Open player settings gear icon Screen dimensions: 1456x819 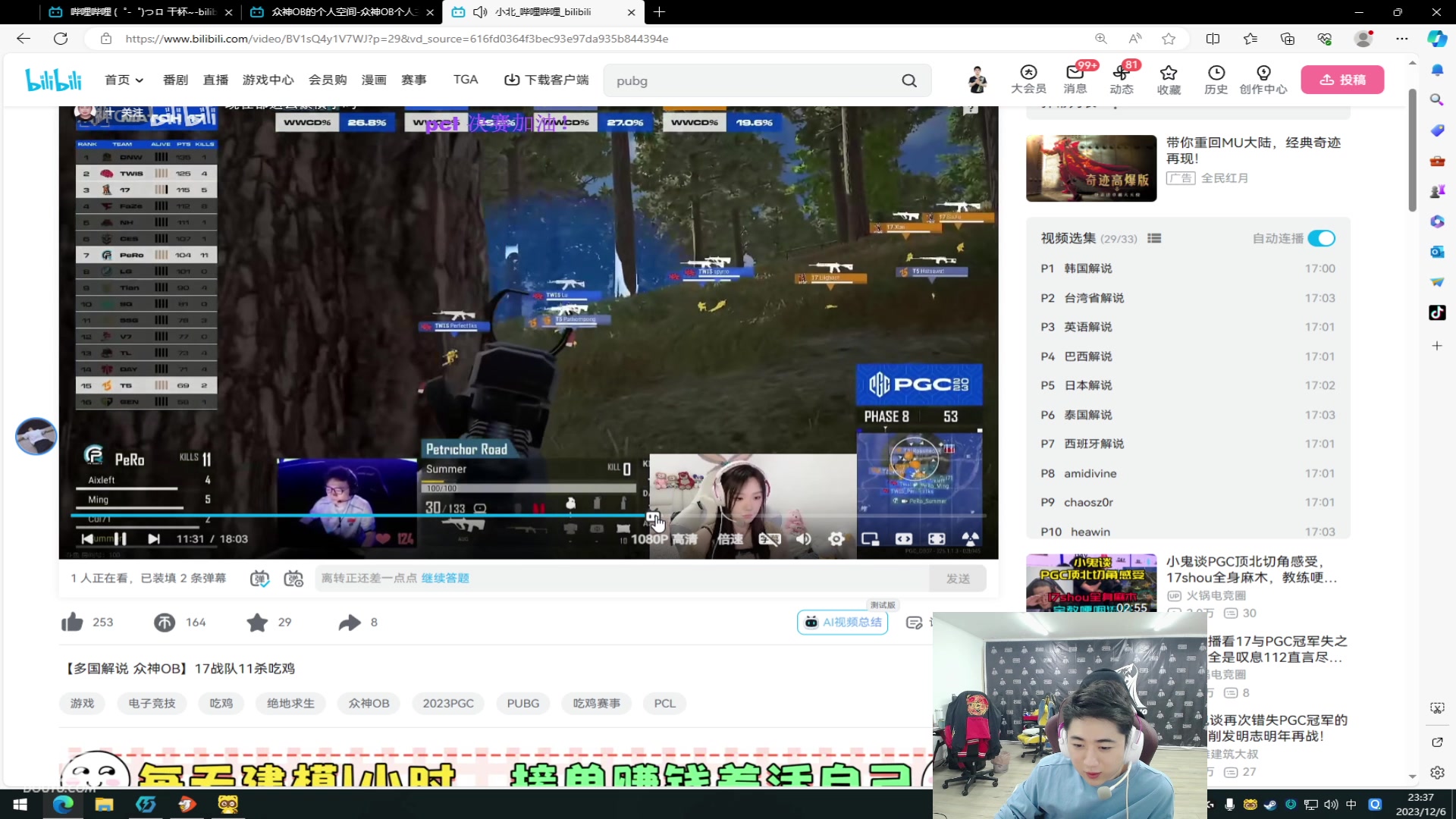[836, 539]
